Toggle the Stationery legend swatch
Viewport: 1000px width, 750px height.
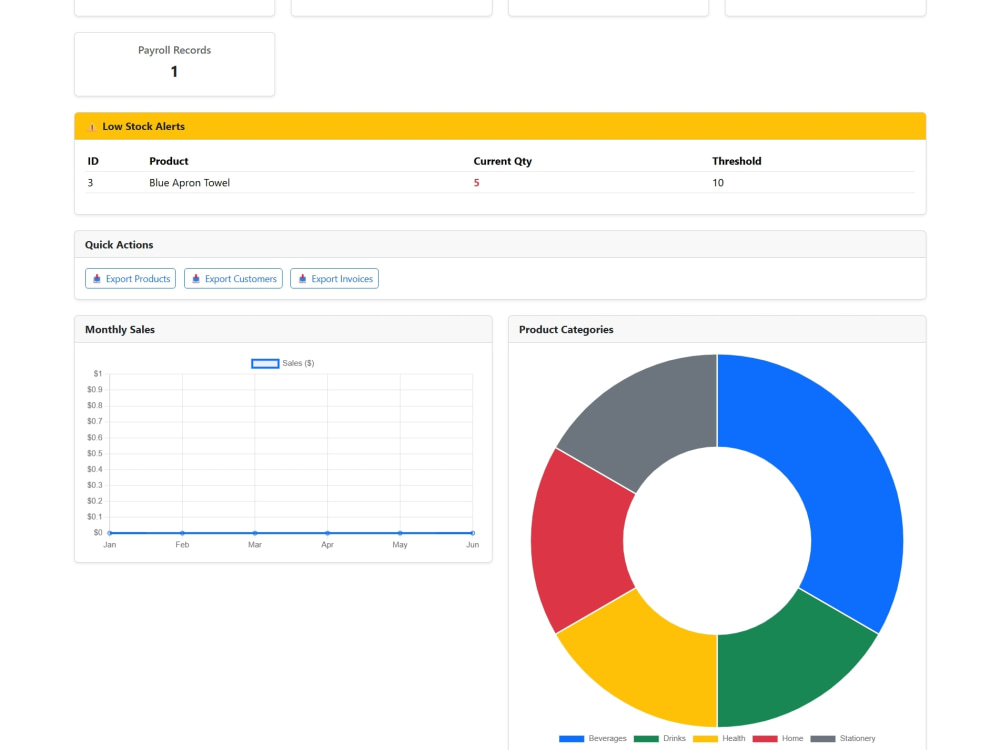(823, 739)
